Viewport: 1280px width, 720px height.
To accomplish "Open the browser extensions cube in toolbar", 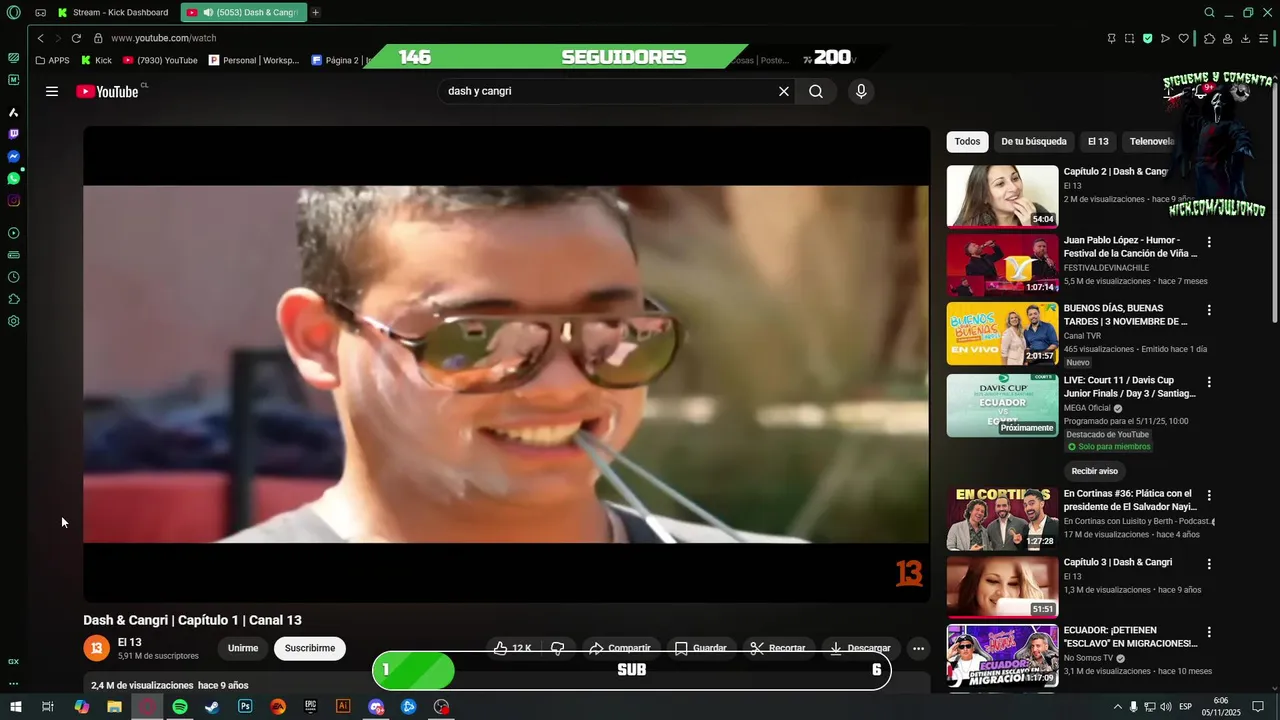I will coord(1209,38).
